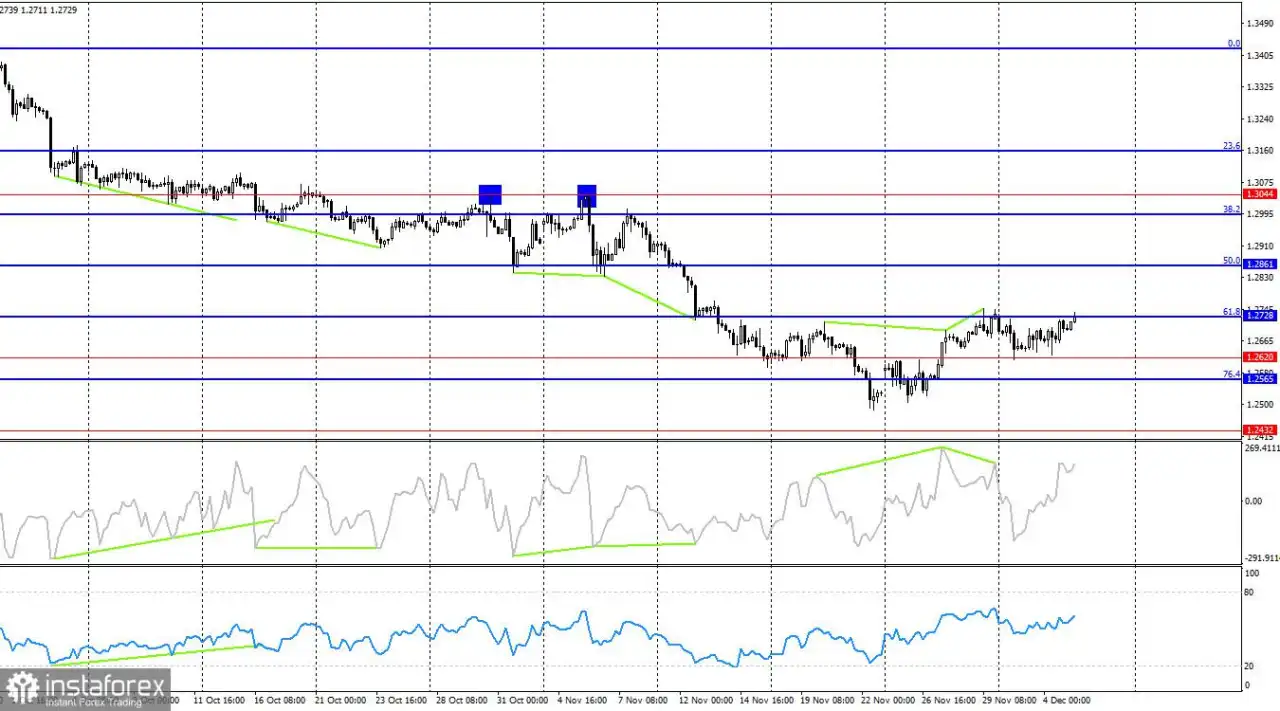Click the 1.2910 price axis value

click(1258, 245)
